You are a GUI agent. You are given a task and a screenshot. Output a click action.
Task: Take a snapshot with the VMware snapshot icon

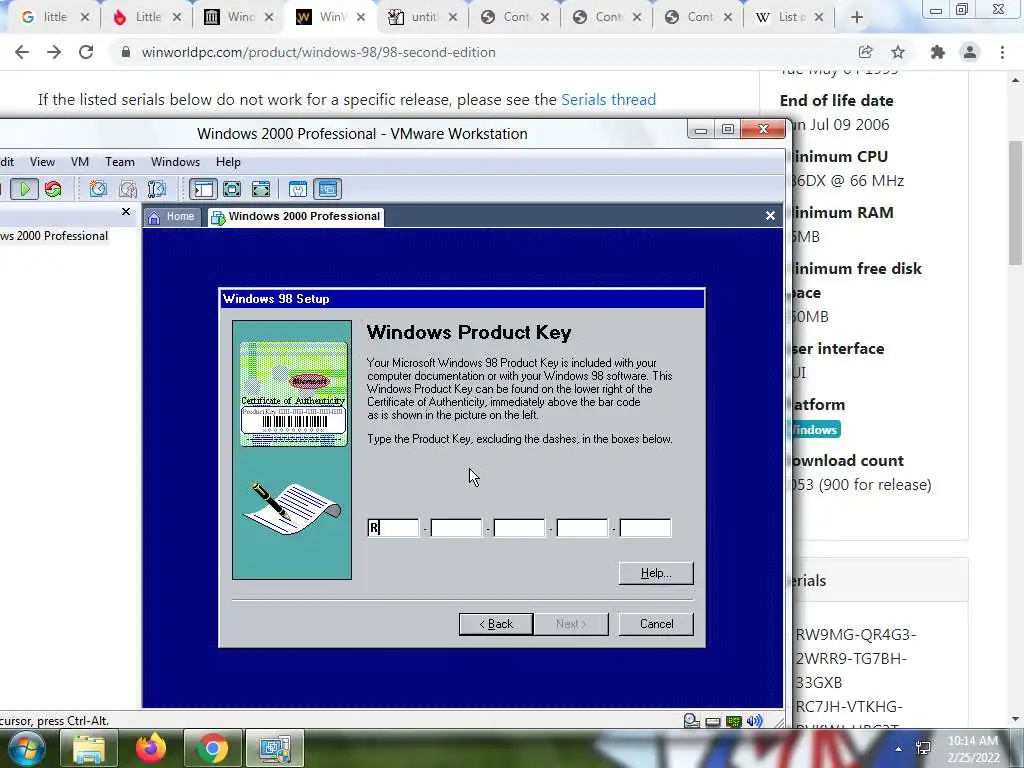coord(99,189)
